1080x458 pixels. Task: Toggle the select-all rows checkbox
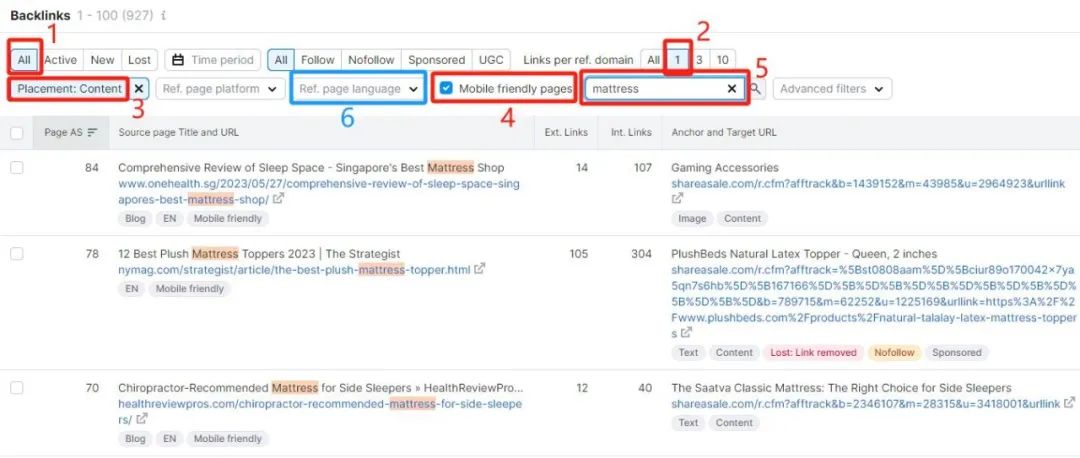[17, 132]
